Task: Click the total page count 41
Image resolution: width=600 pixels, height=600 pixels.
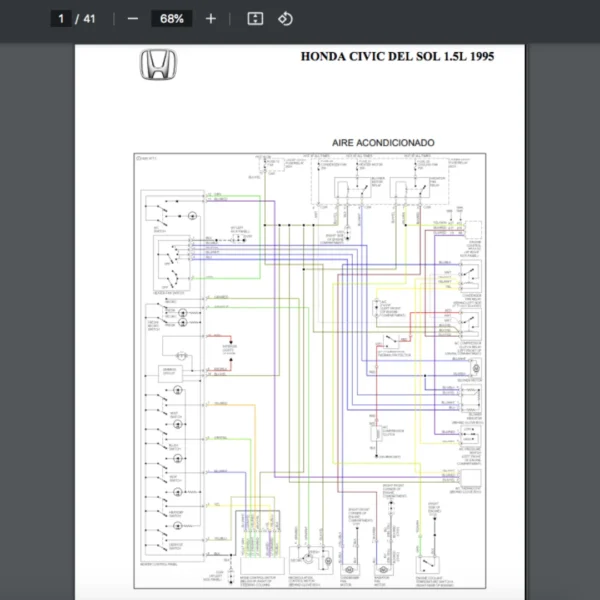Action: (x=90, y=19)
